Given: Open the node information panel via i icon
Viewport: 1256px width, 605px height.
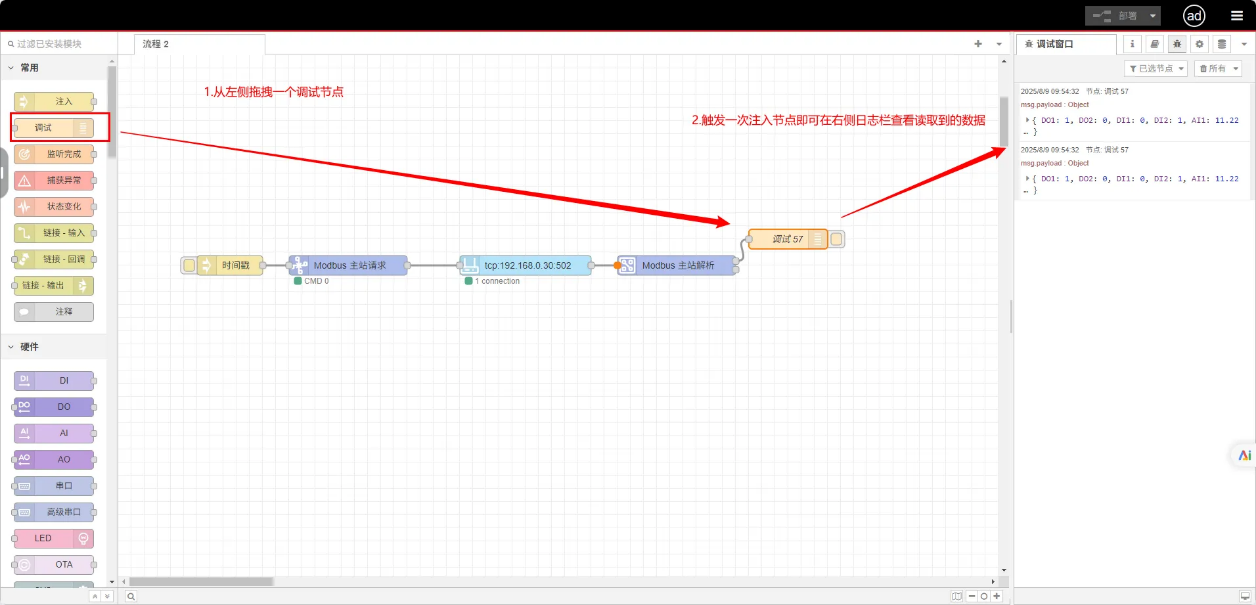Looking at the screenshot, I should [1132, 44].
